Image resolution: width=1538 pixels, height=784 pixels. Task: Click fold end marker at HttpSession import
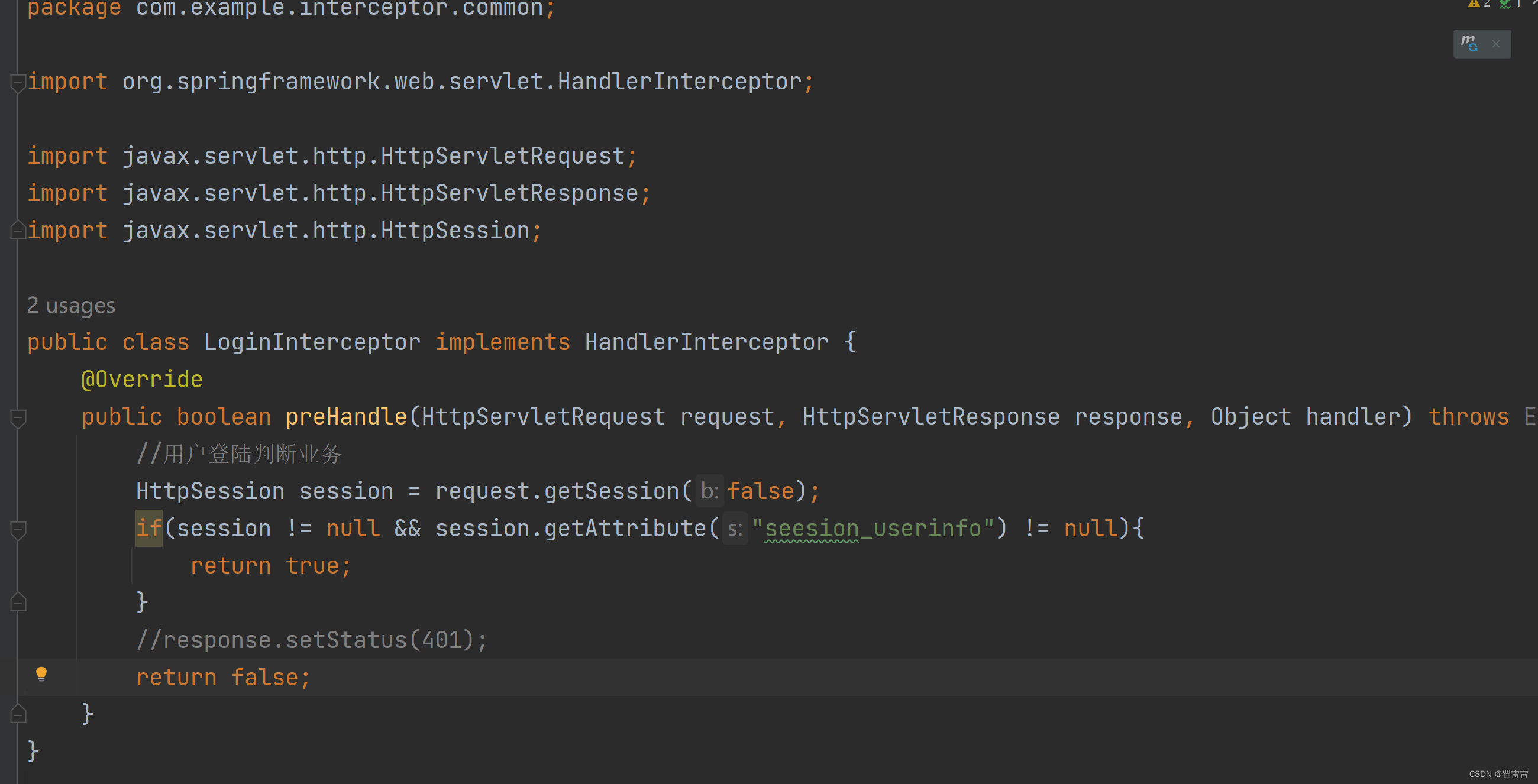click(18, 231)
